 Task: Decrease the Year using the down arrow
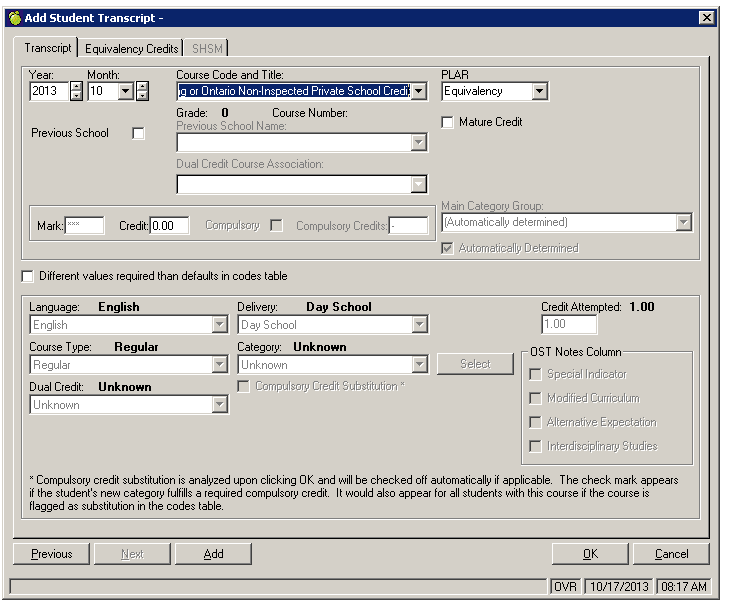(x=76, y=96)
